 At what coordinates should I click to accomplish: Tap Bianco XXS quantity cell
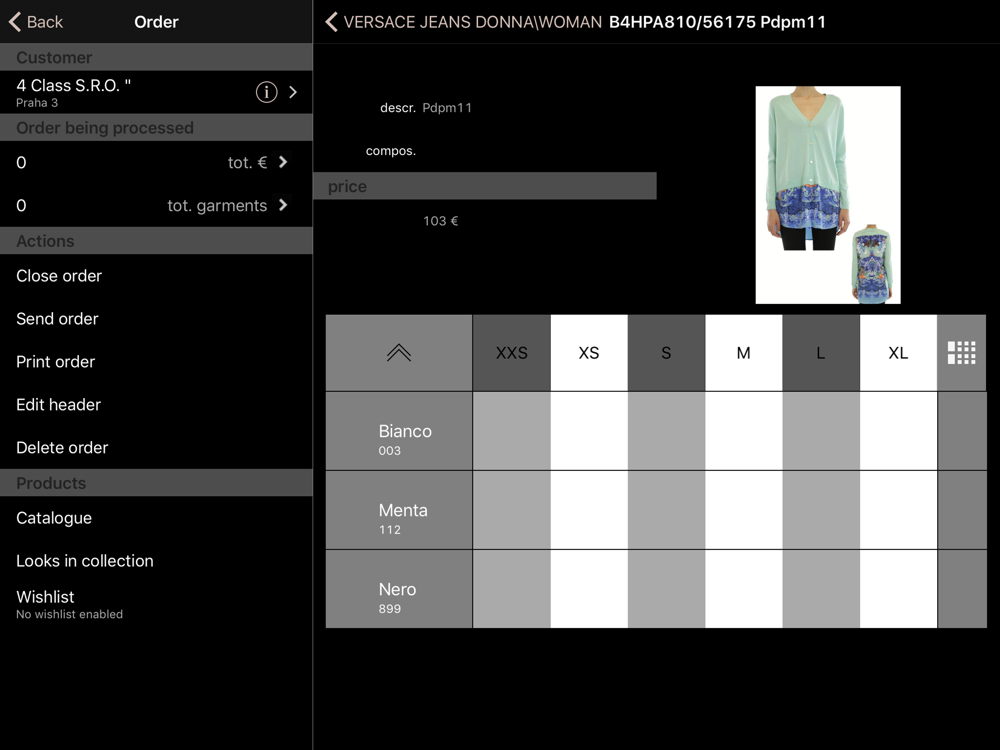pyautogui.click(x=511, y=431)
